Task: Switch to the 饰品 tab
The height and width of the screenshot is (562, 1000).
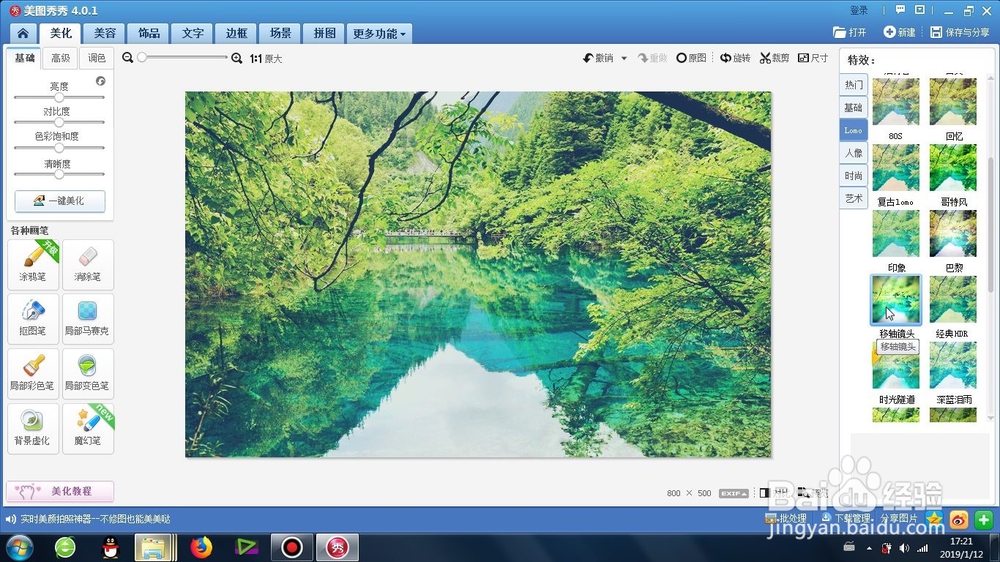Action: pos(149,33)
